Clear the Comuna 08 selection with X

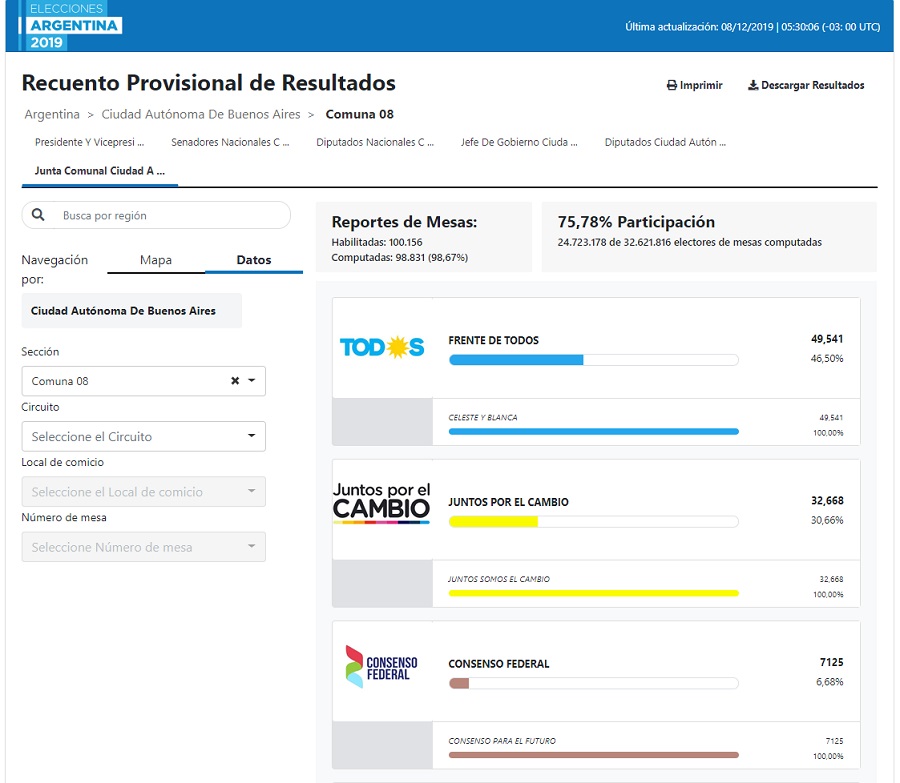235,381
